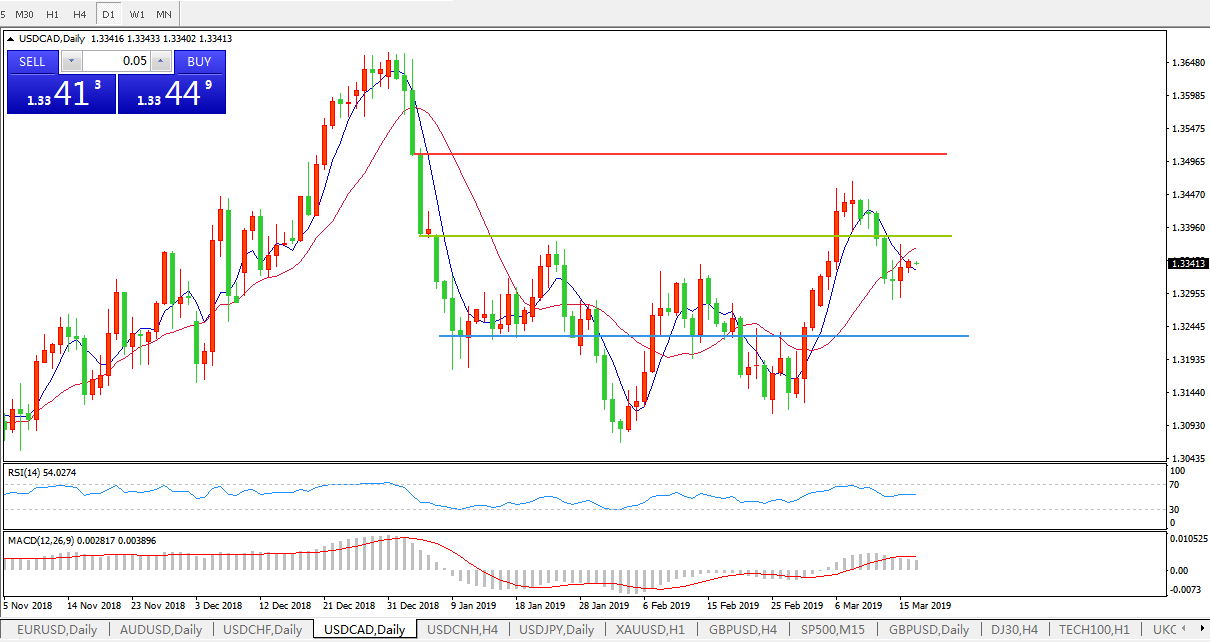Image resolution: width=1210 pixels, height=642 pixels.
Task: Go to the USDJPY,Daily tab
Action: 558,630
